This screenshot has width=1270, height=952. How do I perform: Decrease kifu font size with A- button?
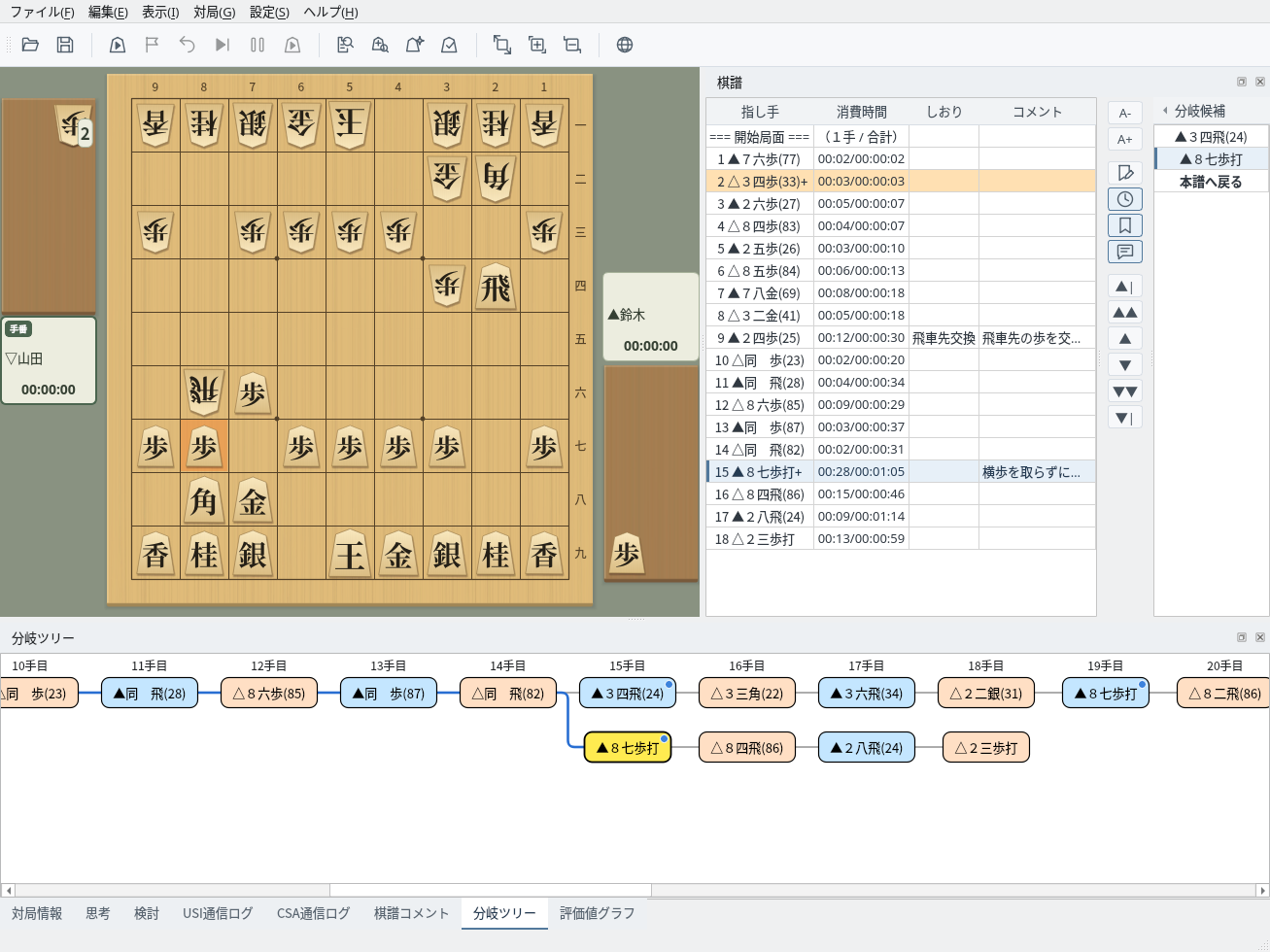point(1125,113)
